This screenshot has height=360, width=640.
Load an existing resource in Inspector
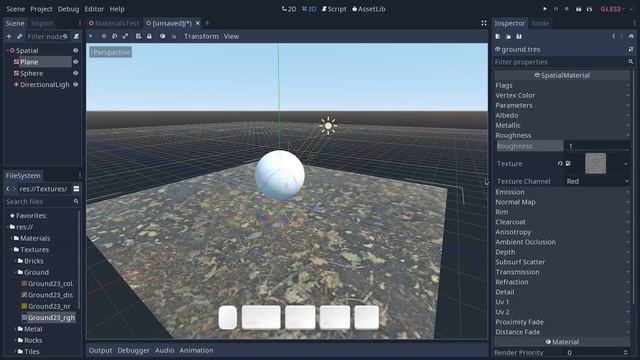point(509,37)
